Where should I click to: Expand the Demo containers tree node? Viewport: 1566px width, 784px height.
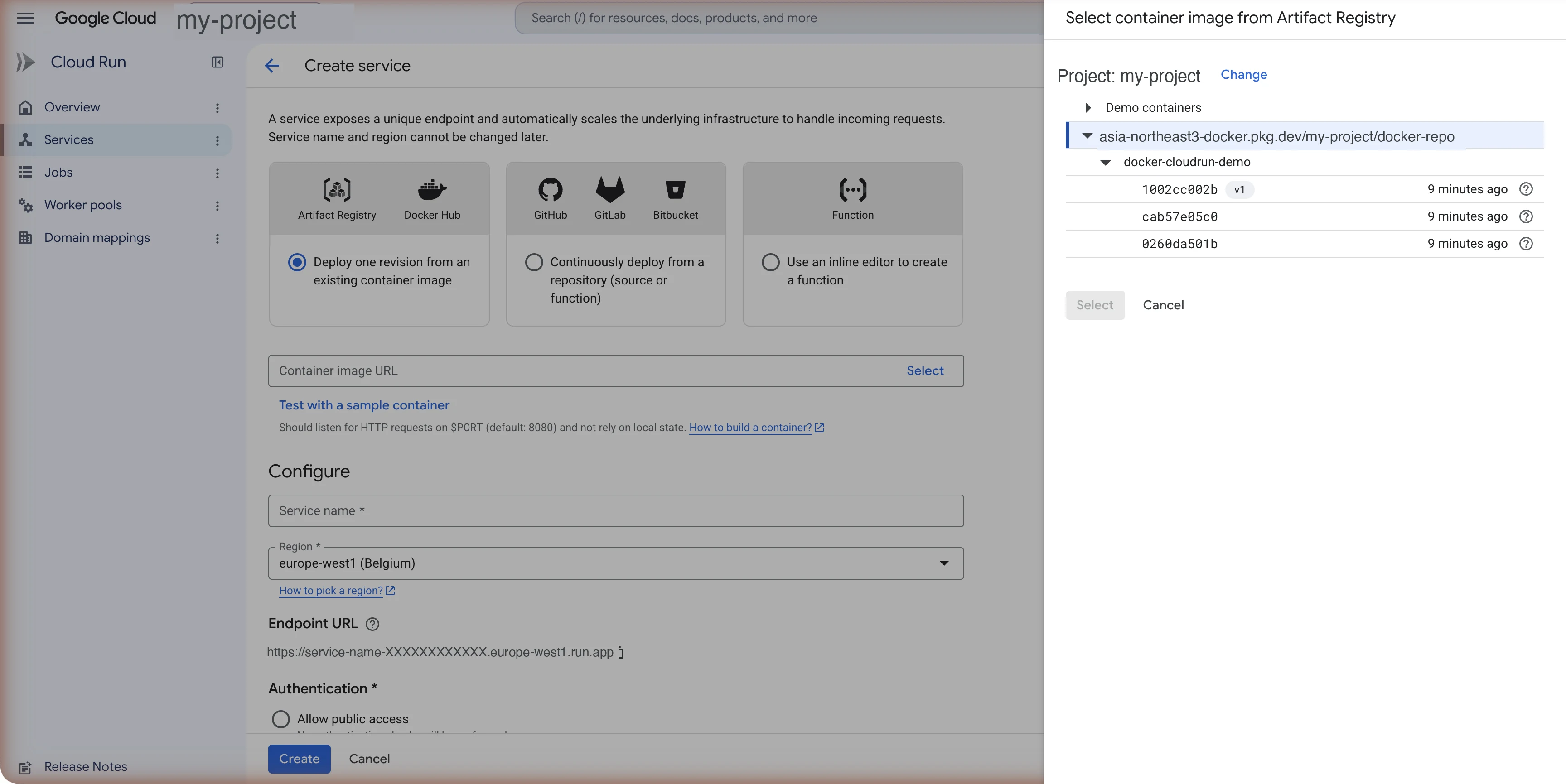point(1088,108)
